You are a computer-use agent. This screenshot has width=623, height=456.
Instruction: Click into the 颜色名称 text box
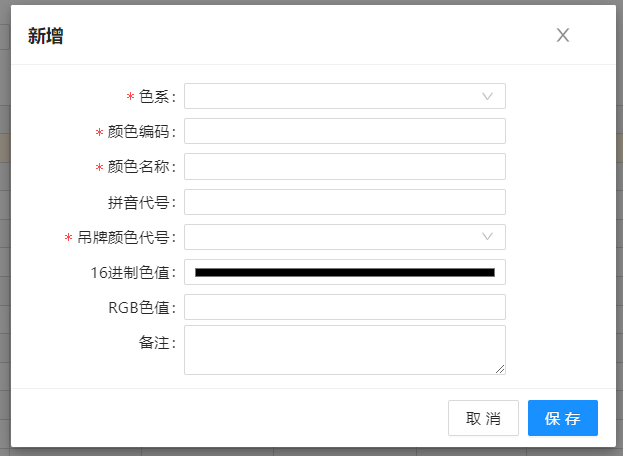coord(344,166)
